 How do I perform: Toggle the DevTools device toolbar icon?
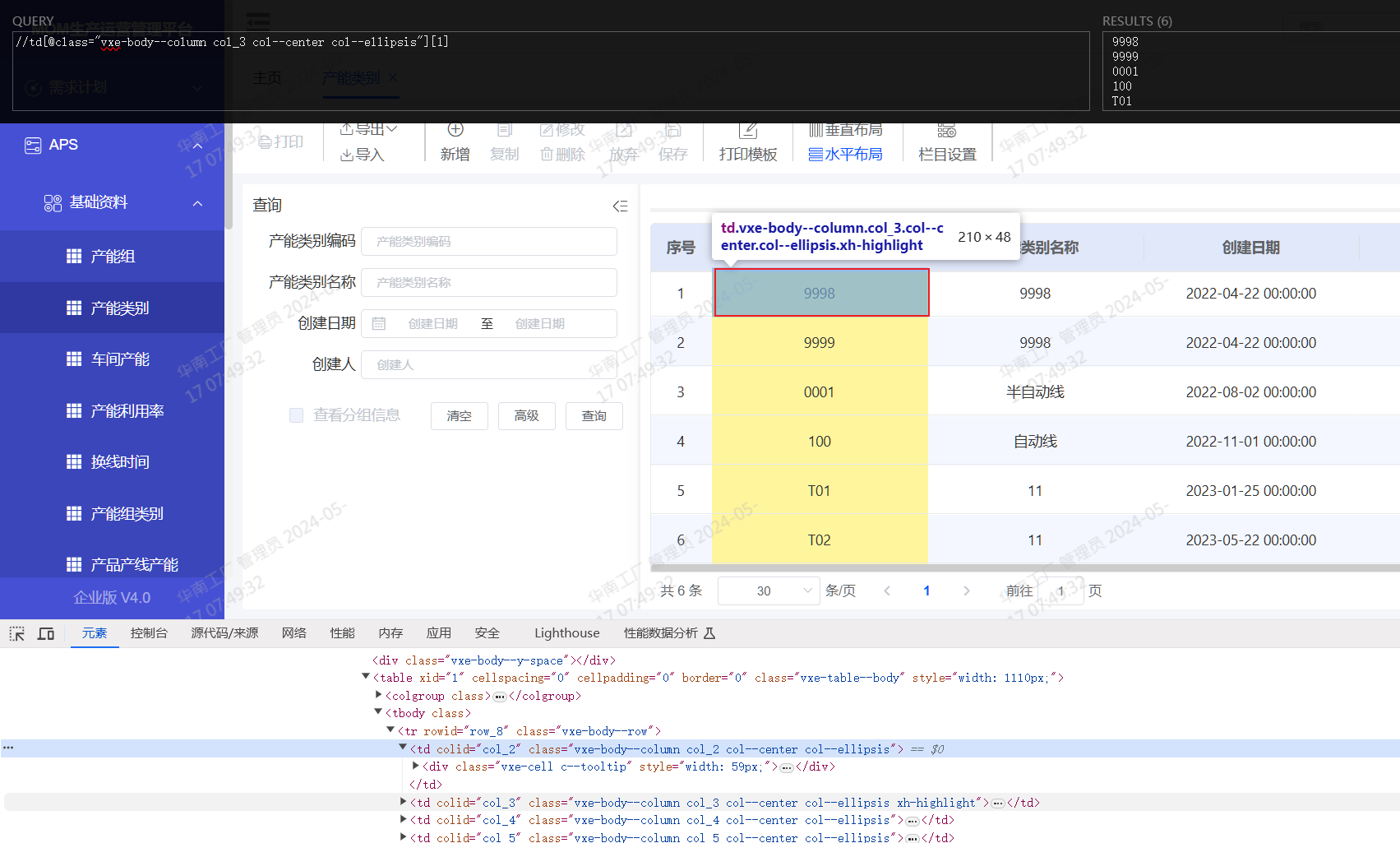[x=46, y=633]
